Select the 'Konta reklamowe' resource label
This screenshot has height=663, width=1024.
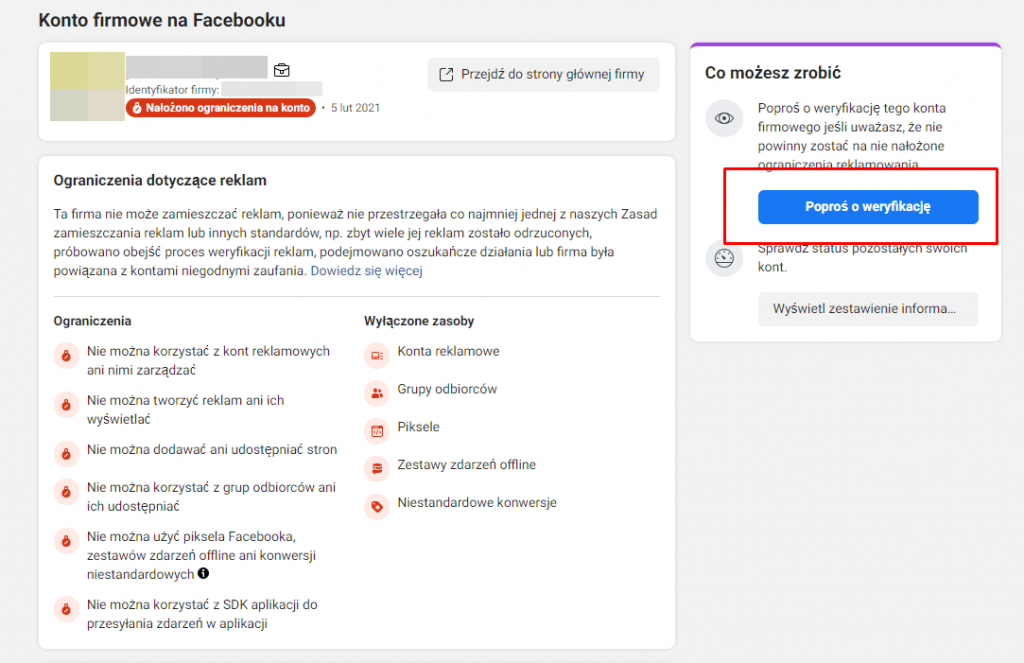[x=449, y=351]
